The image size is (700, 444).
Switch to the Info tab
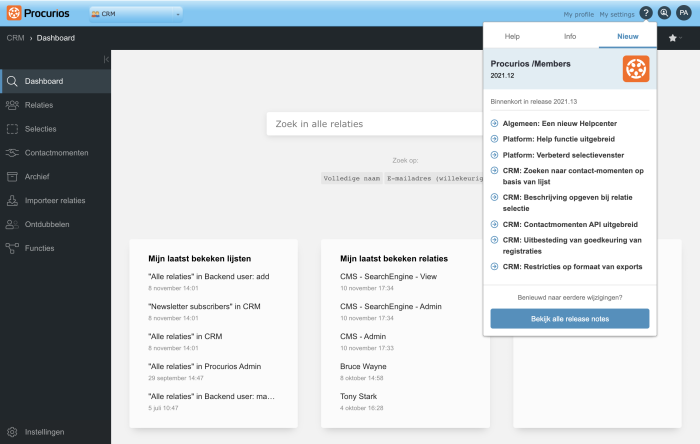pos(570,36)
